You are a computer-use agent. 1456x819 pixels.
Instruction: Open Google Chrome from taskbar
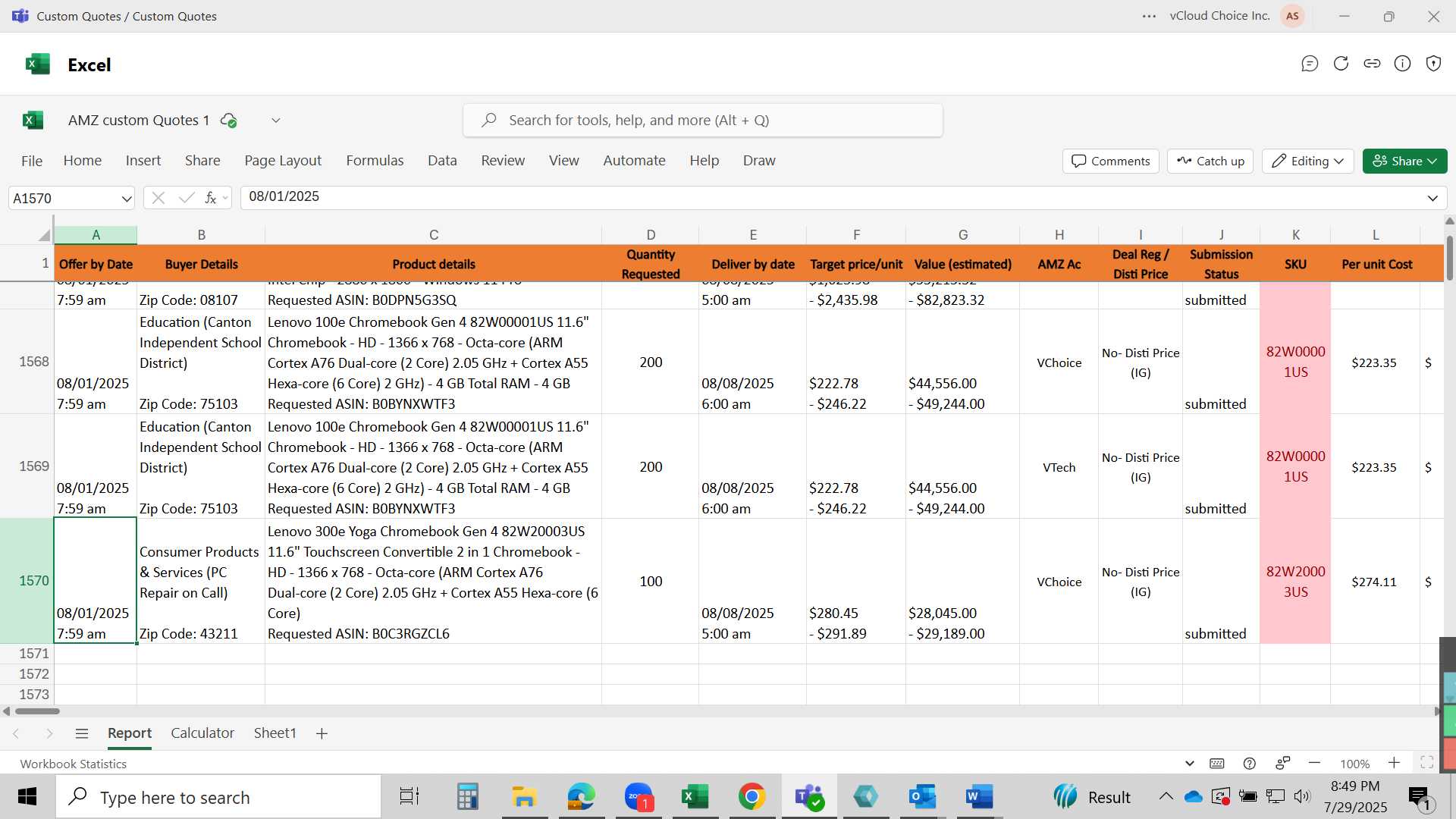tap(752, 797)
